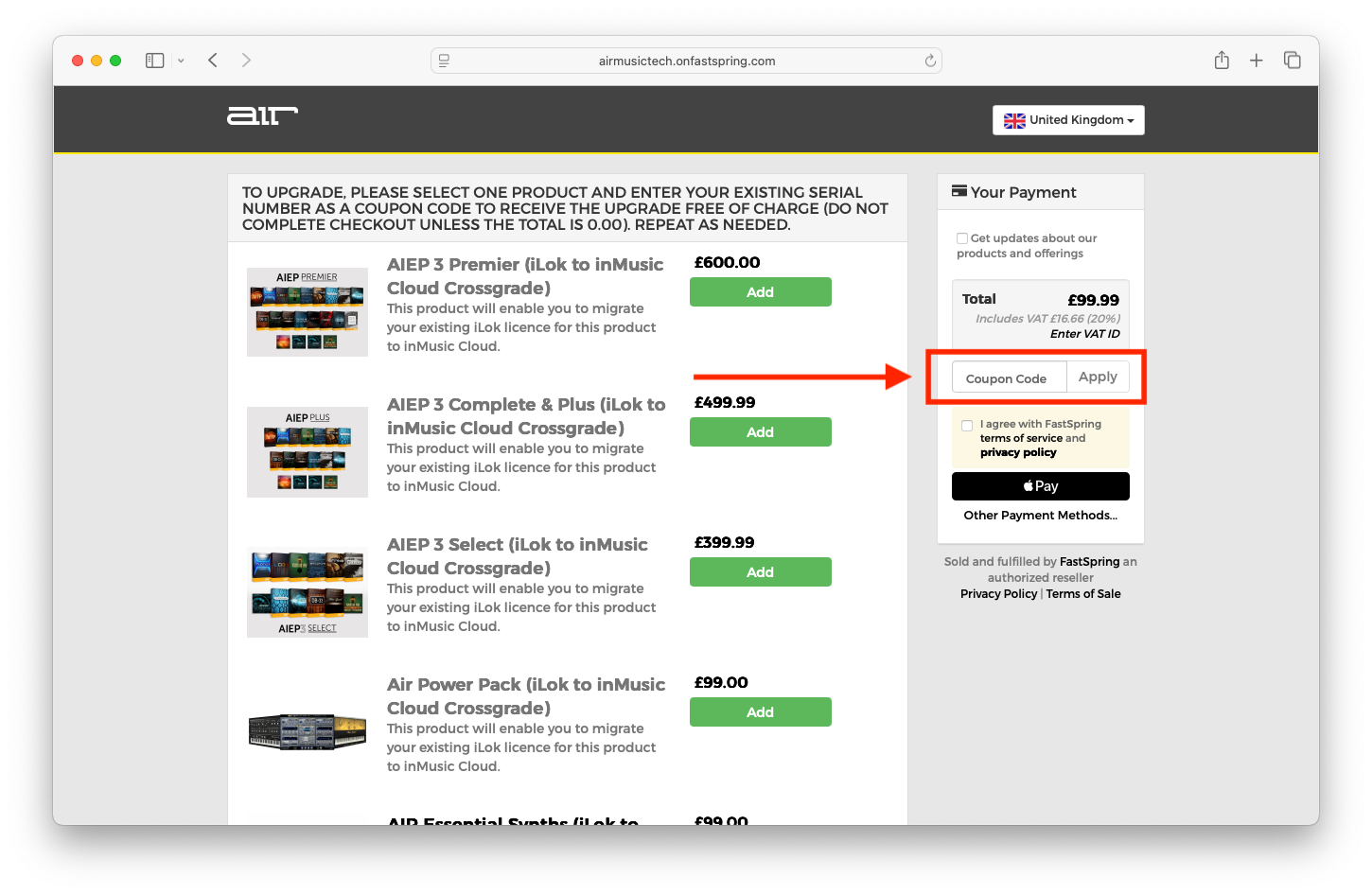Screen dimensions: 1372x895
Task: Click the AIEP 3 Select product title
Action: click(x=518, y=556)
